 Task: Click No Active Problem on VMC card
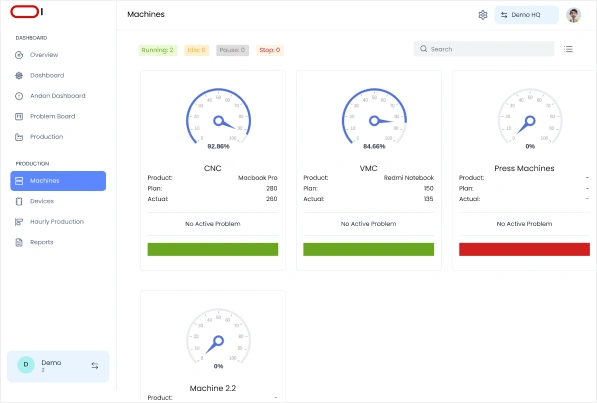[369, 224]
